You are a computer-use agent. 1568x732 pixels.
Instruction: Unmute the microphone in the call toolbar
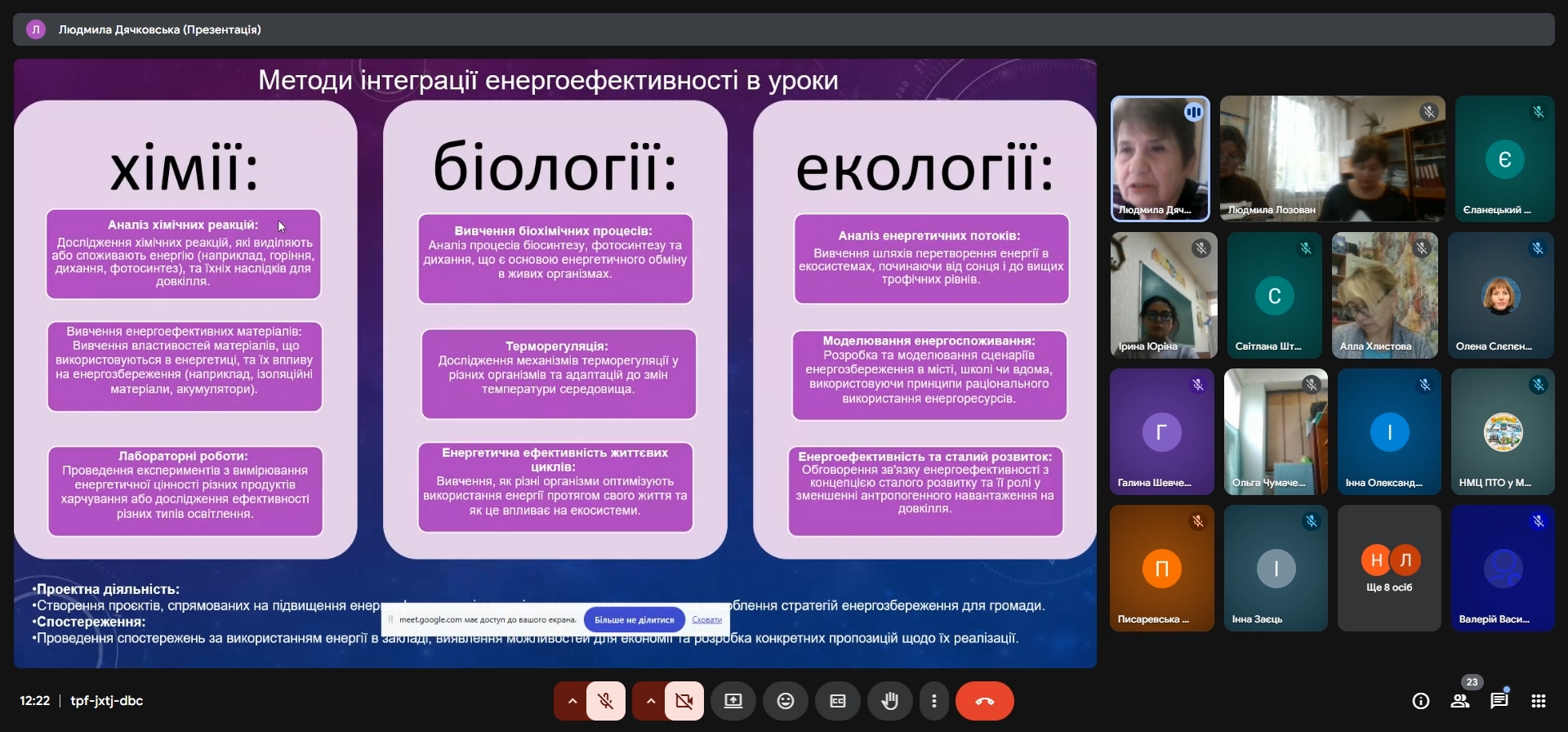pos(605,701)
